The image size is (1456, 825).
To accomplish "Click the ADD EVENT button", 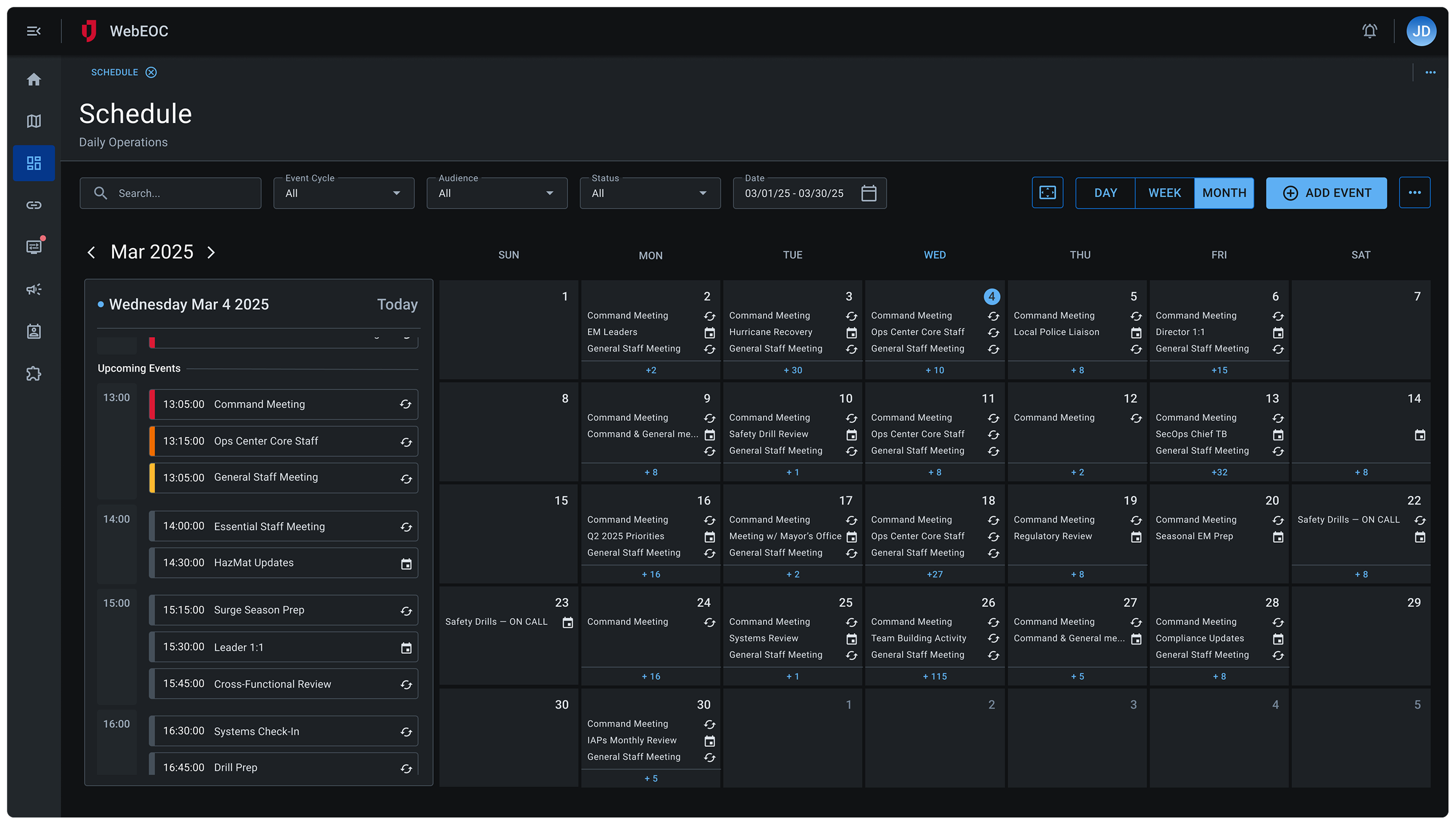I will click(x=1326, y=193).
